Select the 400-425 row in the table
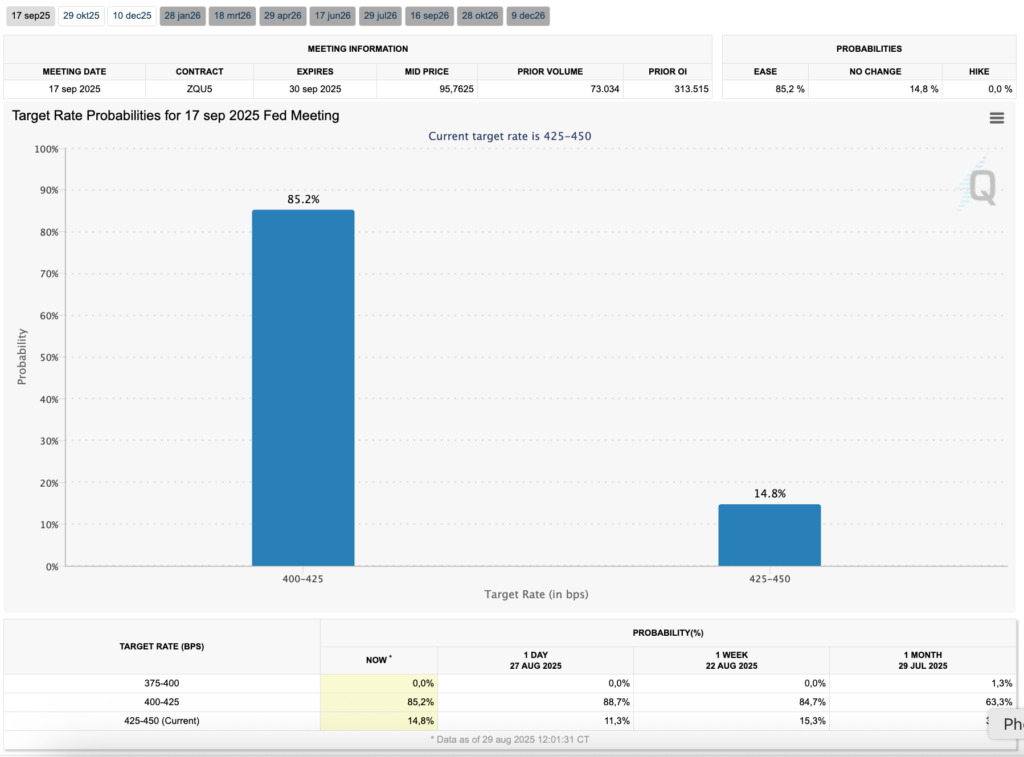This screenshot has height=757, width=1024. coord(161,702)
